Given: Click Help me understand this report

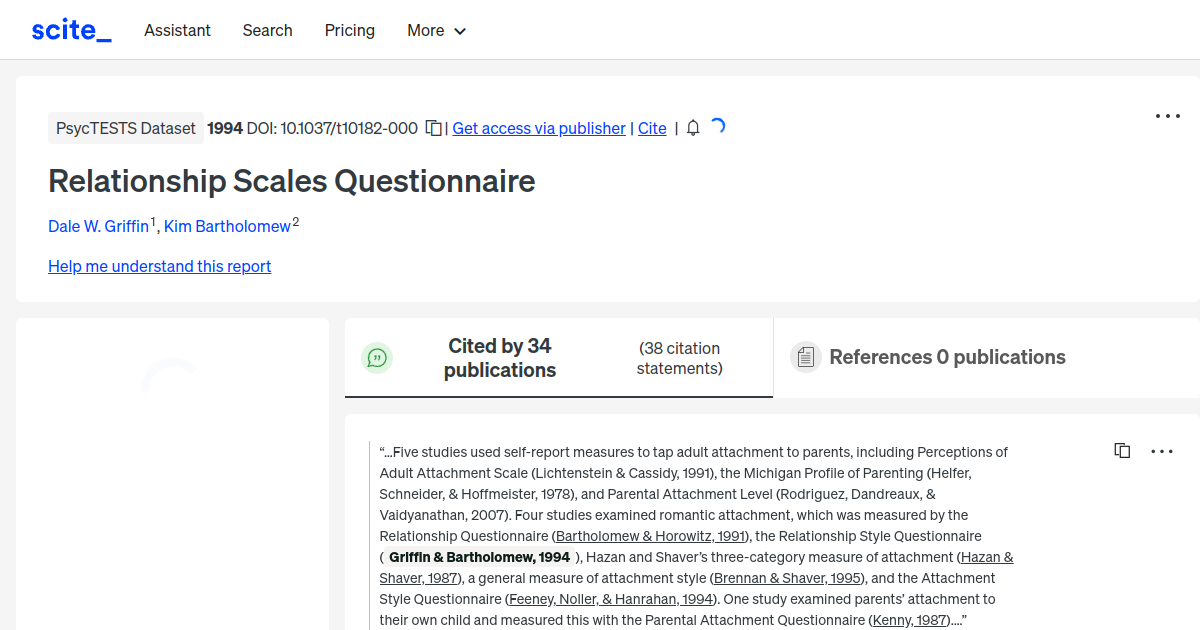Looking at the screenshot, I should coord(160,266).
